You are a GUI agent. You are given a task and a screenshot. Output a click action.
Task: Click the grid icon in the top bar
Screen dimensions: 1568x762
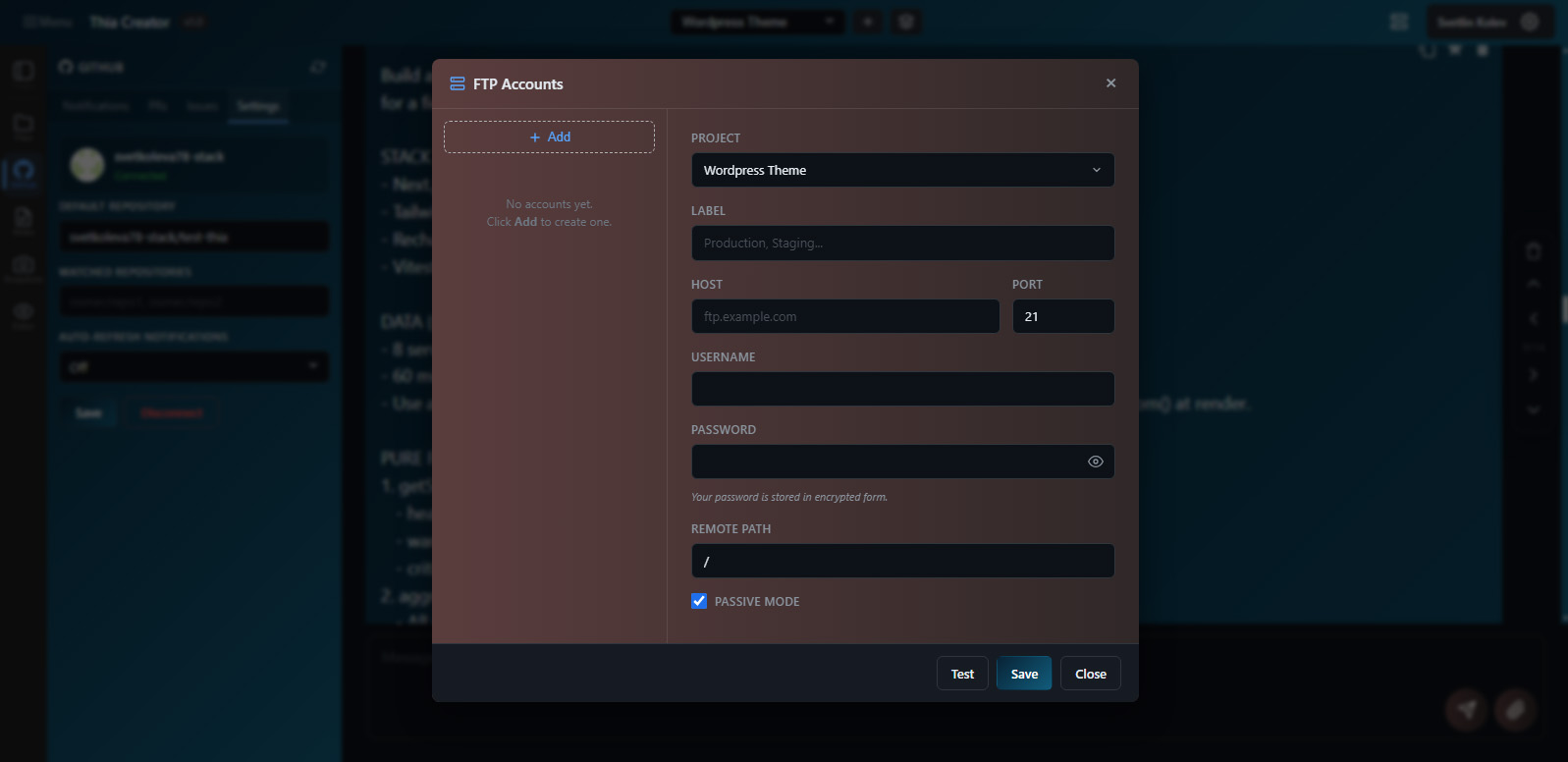[x=1399, y=22]
